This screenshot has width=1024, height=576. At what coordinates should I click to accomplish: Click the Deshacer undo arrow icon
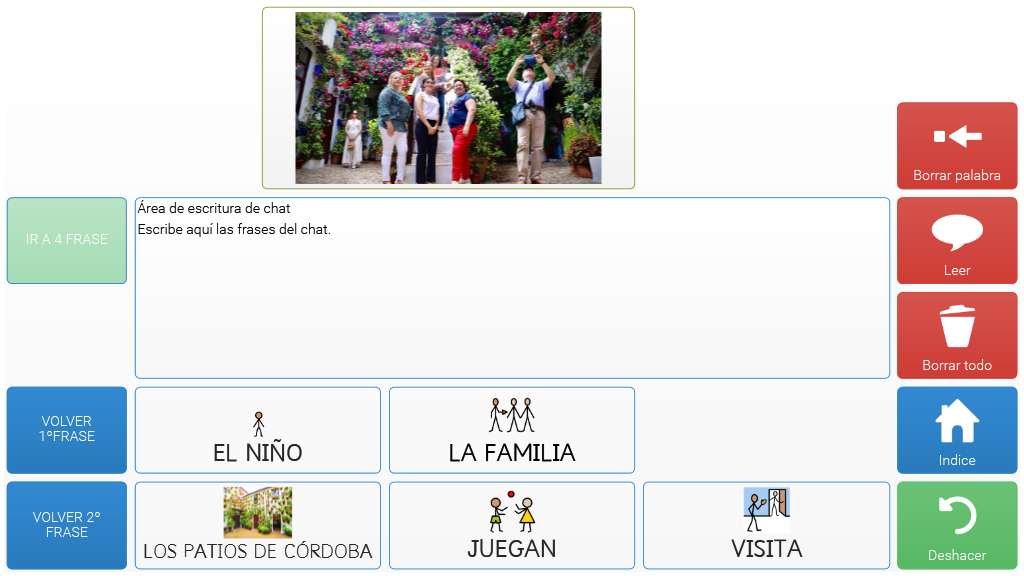957,516
